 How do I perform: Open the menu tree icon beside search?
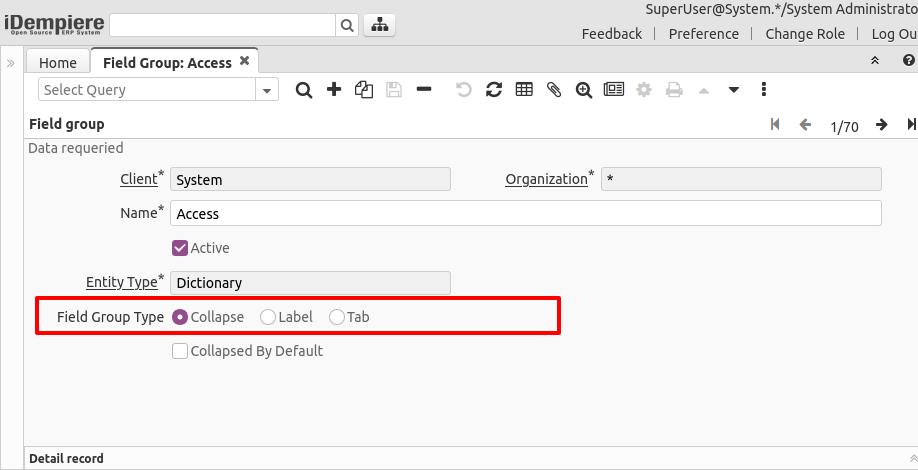click(x=379, y=25)
